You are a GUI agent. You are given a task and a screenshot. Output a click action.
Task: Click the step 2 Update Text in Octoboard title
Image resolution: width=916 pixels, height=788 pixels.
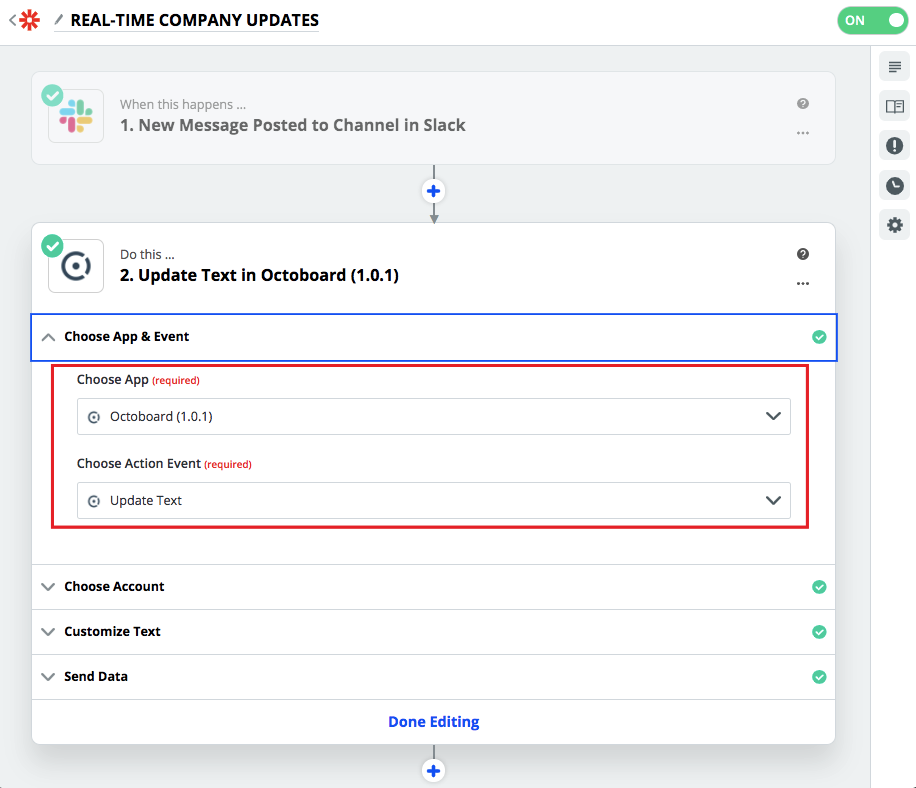pyautogui.click(x=259, y=275)
